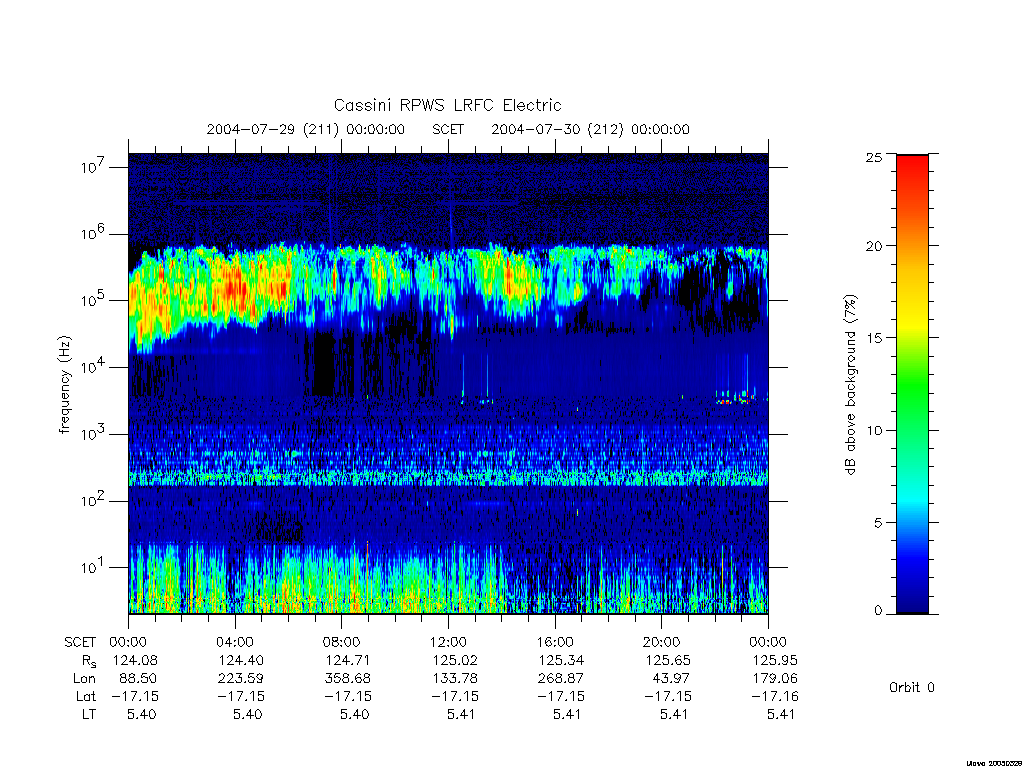Click the 04:00 SCET time label
This screenshot has height=768, width=1024.
(x=234, y=642)
